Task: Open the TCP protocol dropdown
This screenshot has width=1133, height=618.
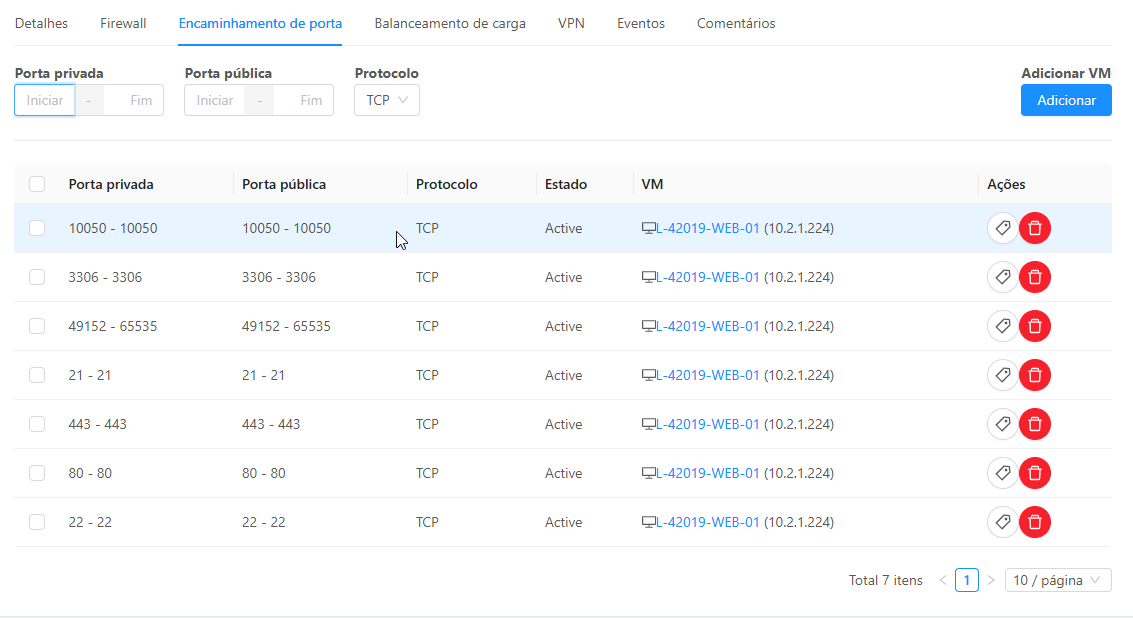Action: pyautogui.click(x=387, y=100)
